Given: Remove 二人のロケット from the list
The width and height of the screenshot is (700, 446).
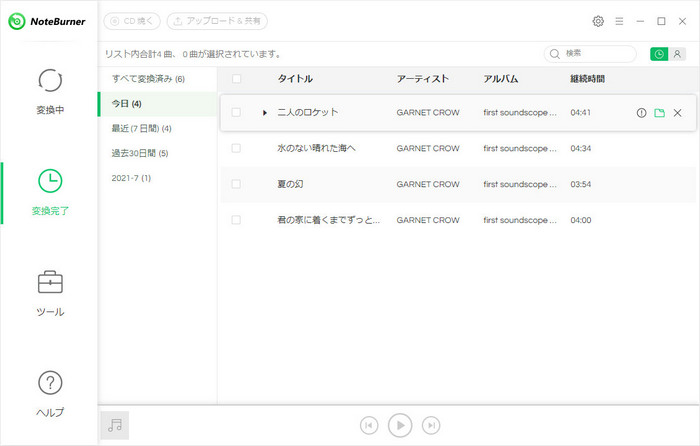Looking at the screenshot, I should (x=677, y=113).
